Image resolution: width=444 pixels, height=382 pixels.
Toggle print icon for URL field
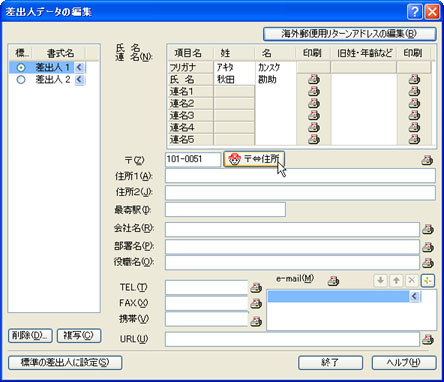tap(428, 340)
